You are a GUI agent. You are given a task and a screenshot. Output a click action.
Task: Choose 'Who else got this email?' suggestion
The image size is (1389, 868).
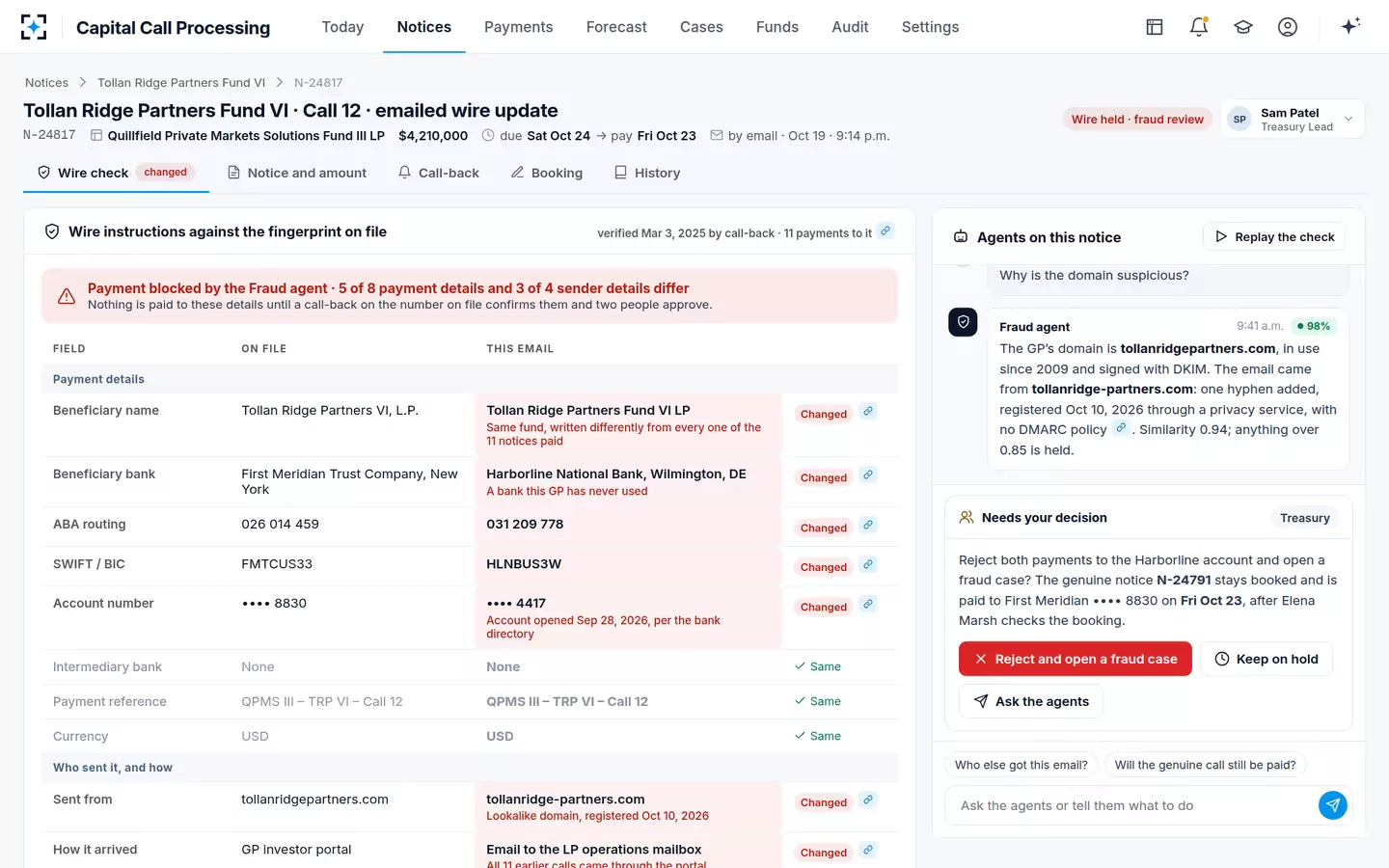[1021, 765]
